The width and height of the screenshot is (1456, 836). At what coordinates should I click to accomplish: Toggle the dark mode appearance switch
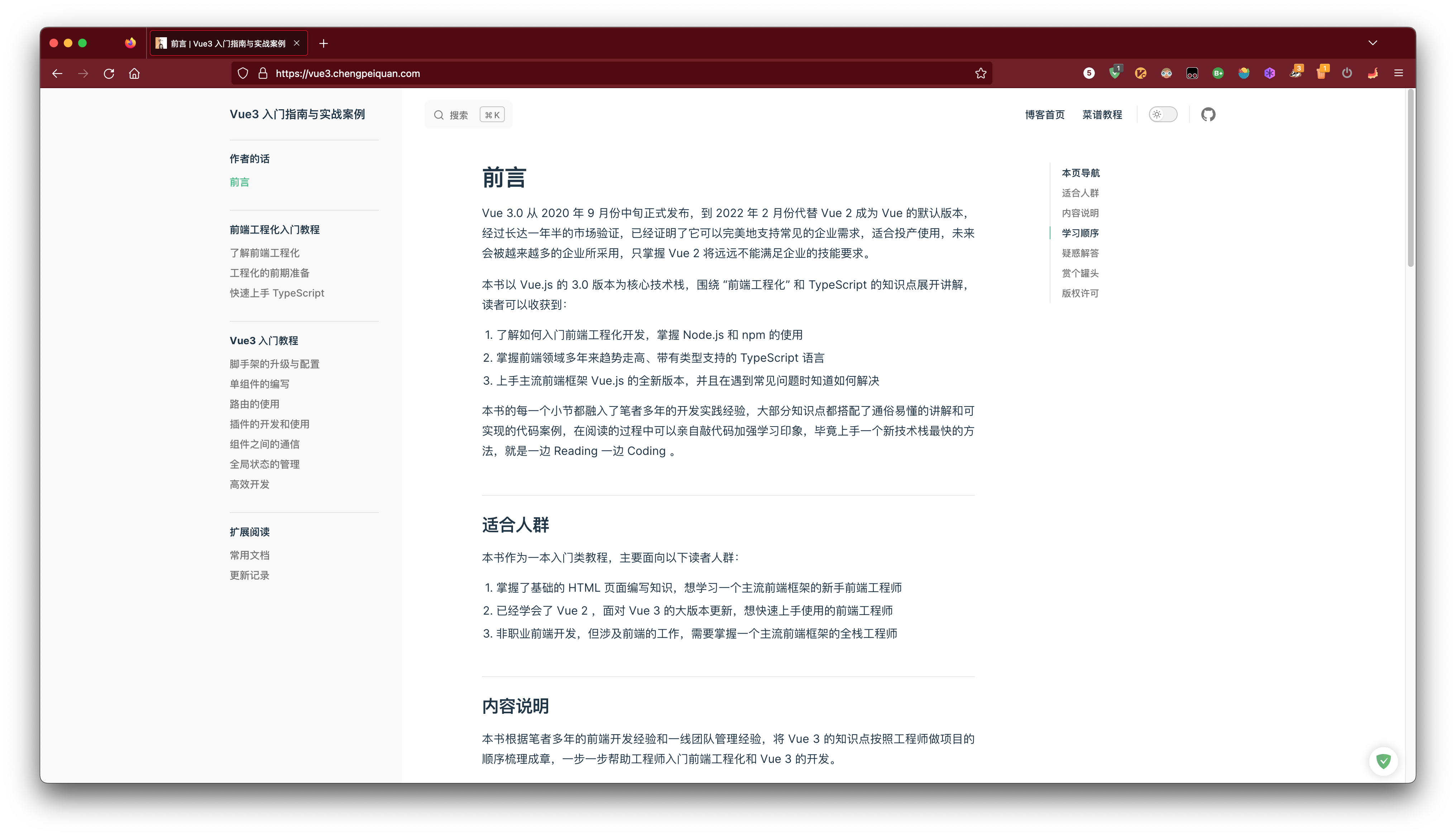coord(1163,114)
